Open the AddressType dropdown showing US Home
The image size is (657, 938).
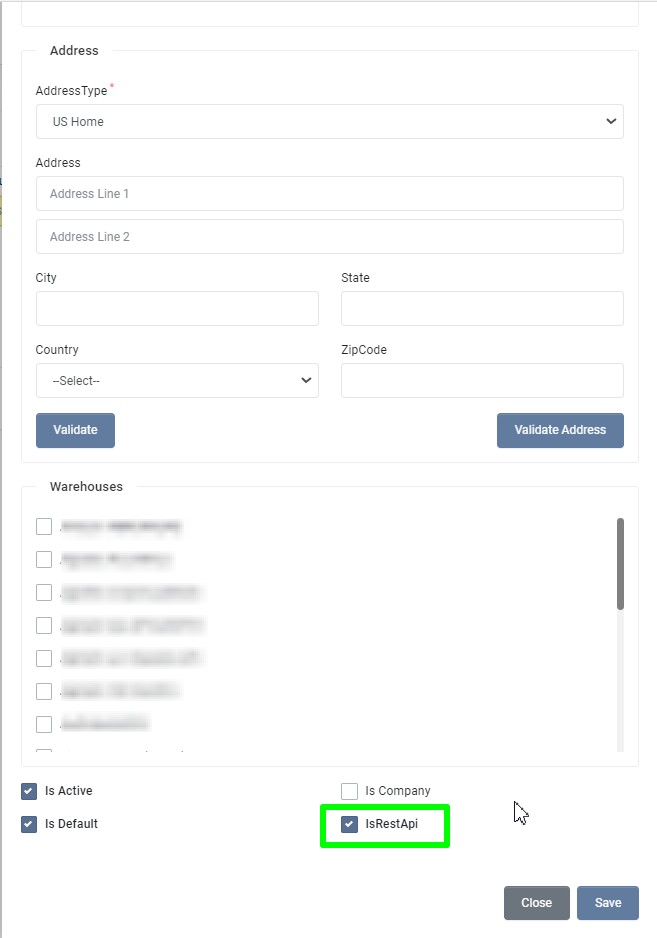pyautogui.click(x=329, y=121)
